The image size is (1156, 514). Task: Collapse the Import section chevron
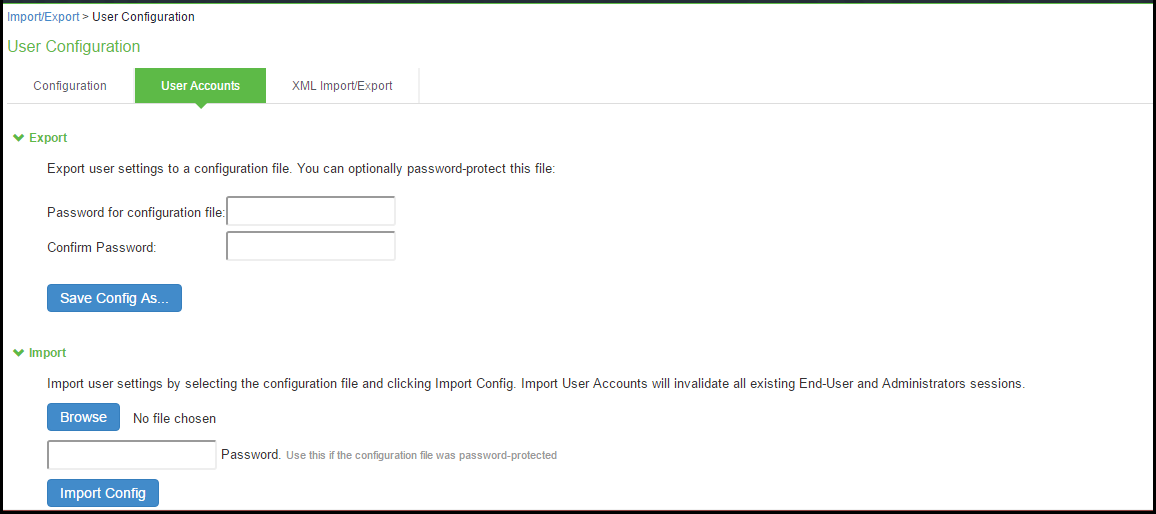pyautogui.click(x=19, y=353)
